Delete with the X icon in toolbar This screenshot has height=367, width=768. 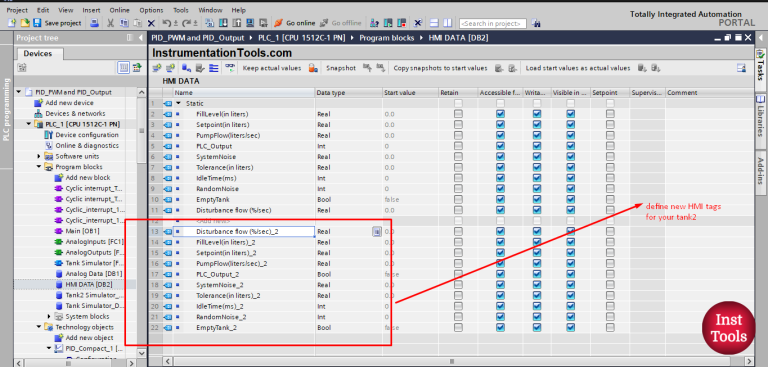pos(151,23)
